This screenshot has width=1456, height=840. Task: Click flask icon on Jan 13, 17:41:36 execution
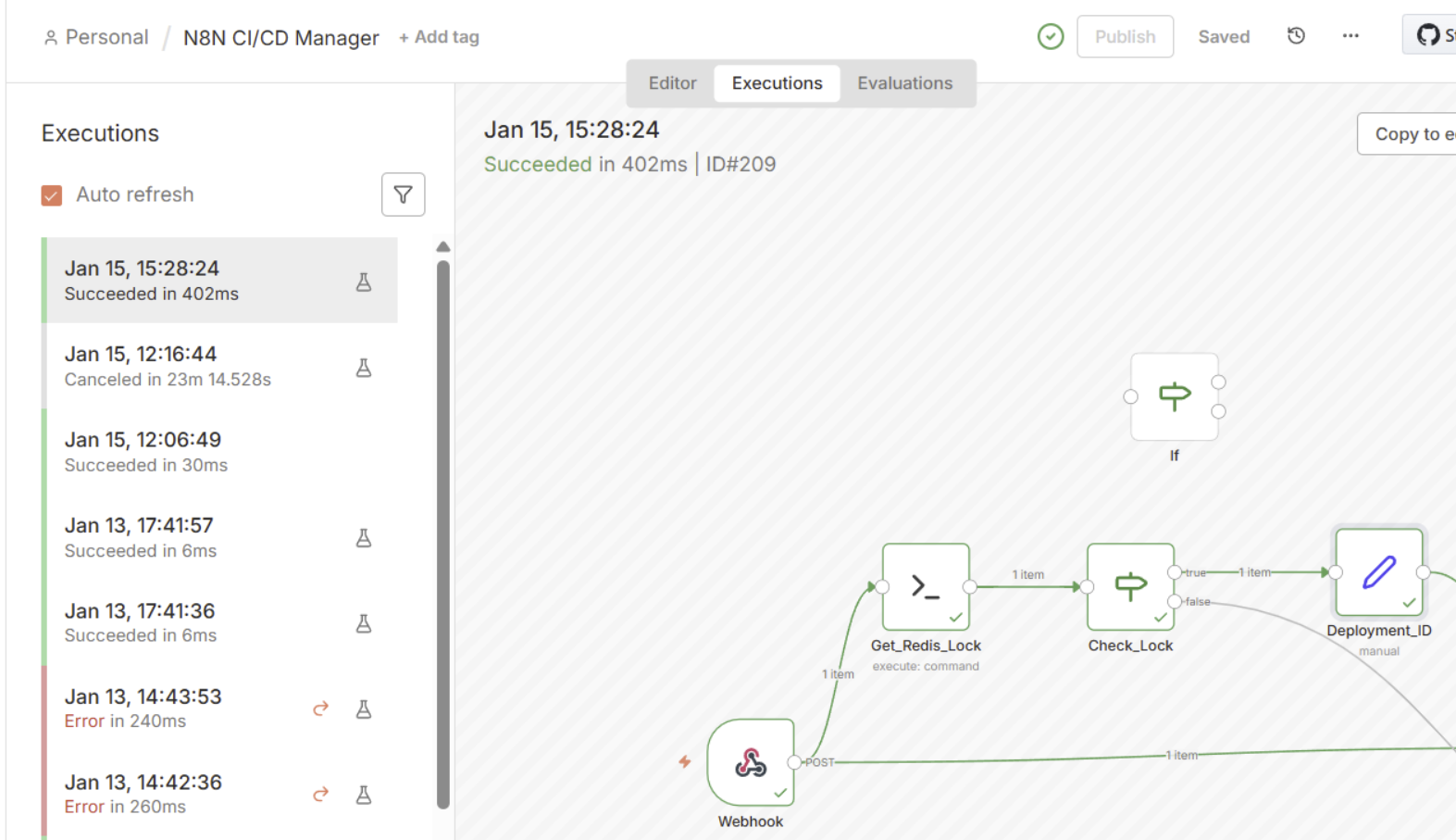[x=364, y=623]
